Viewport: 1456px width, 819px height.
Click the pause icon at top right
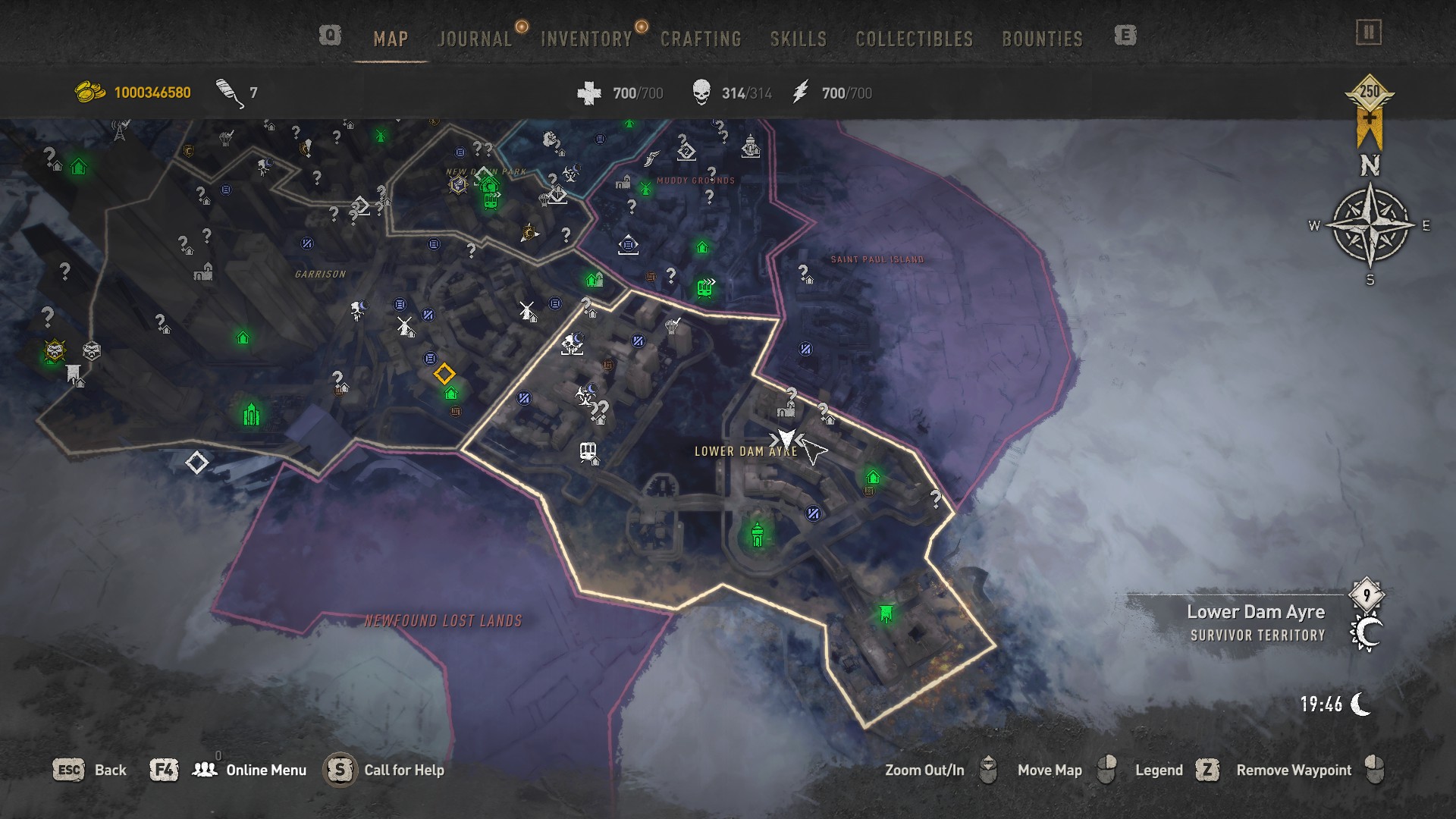tap(1369, 33)
